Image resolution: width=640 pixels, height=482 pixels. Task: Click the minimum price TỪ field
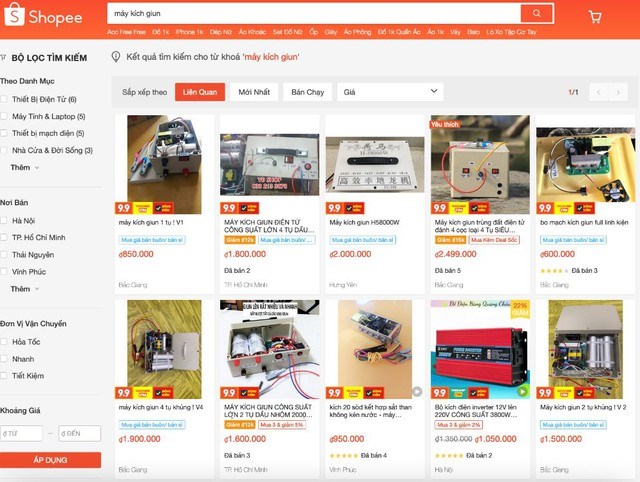pos(21,433)
